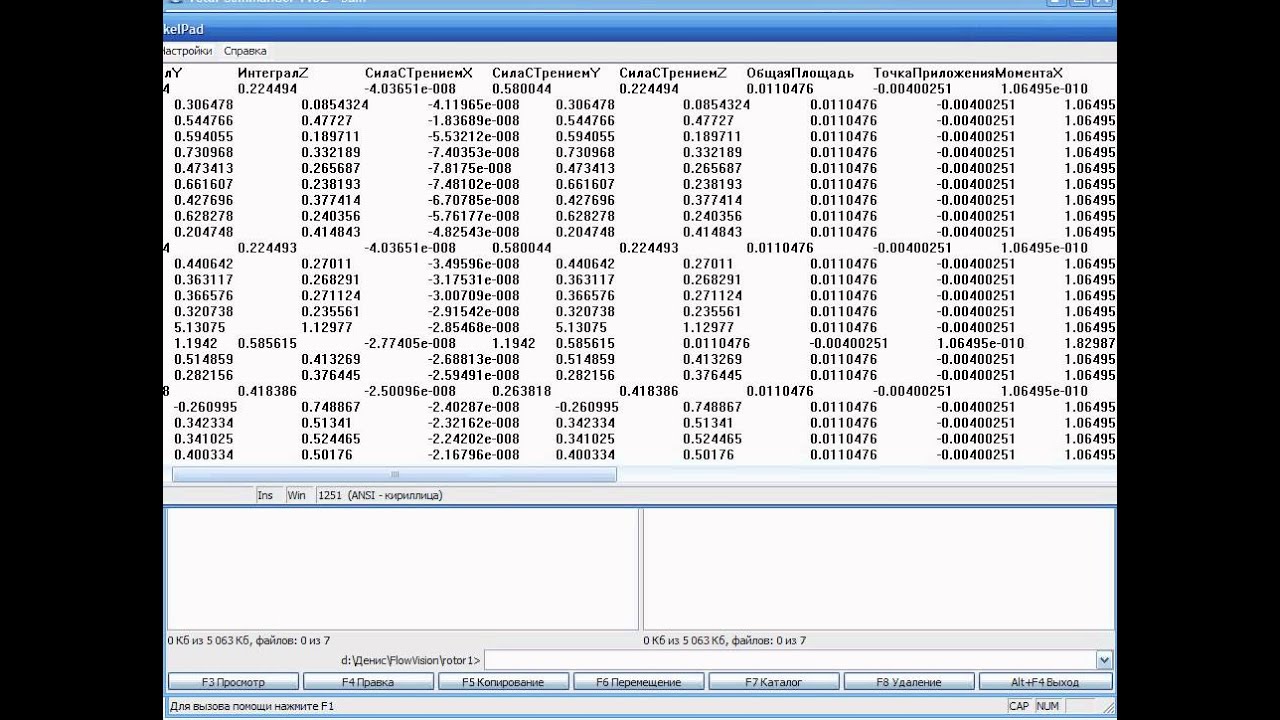The image size is (1280, 720).
Task: Click the value -5.53212e-008
Action: pos(474,137)
